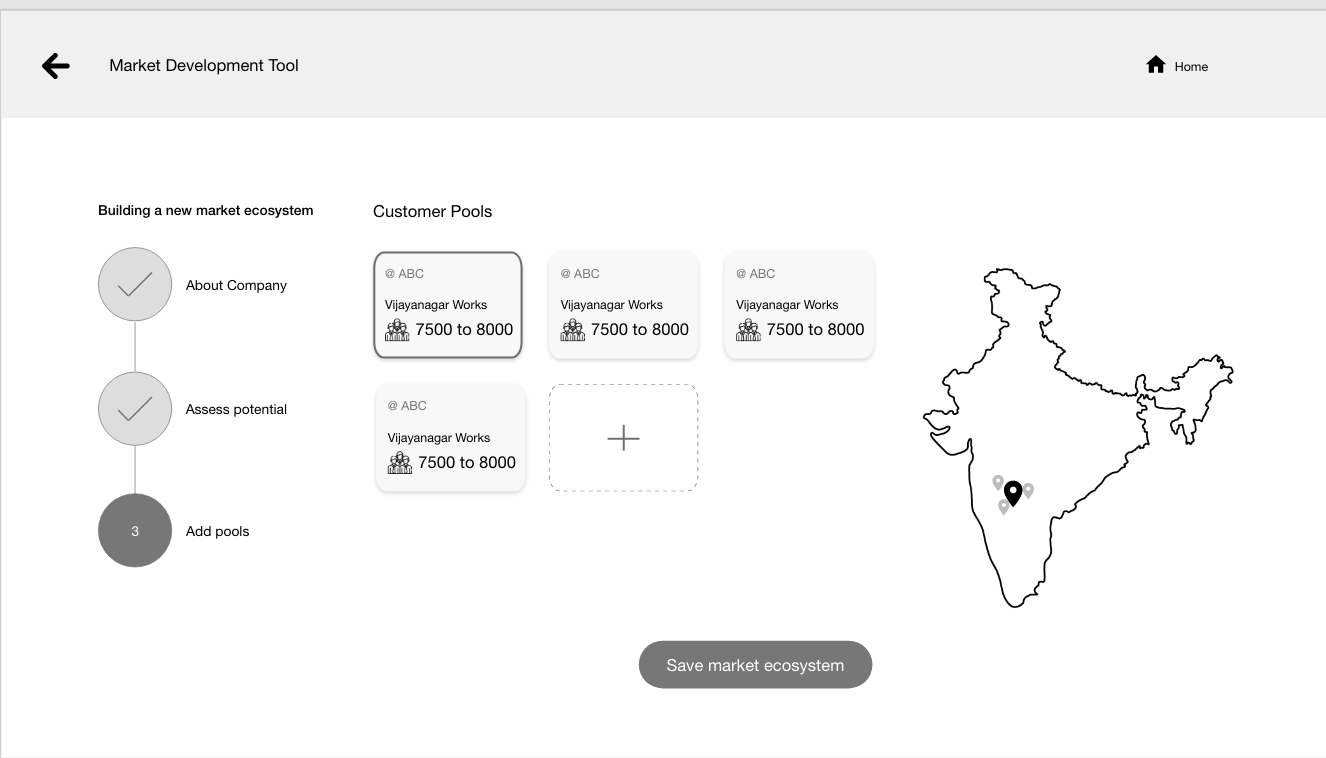
Task: Click the Customer Pools heading
Action: (432, 211)
